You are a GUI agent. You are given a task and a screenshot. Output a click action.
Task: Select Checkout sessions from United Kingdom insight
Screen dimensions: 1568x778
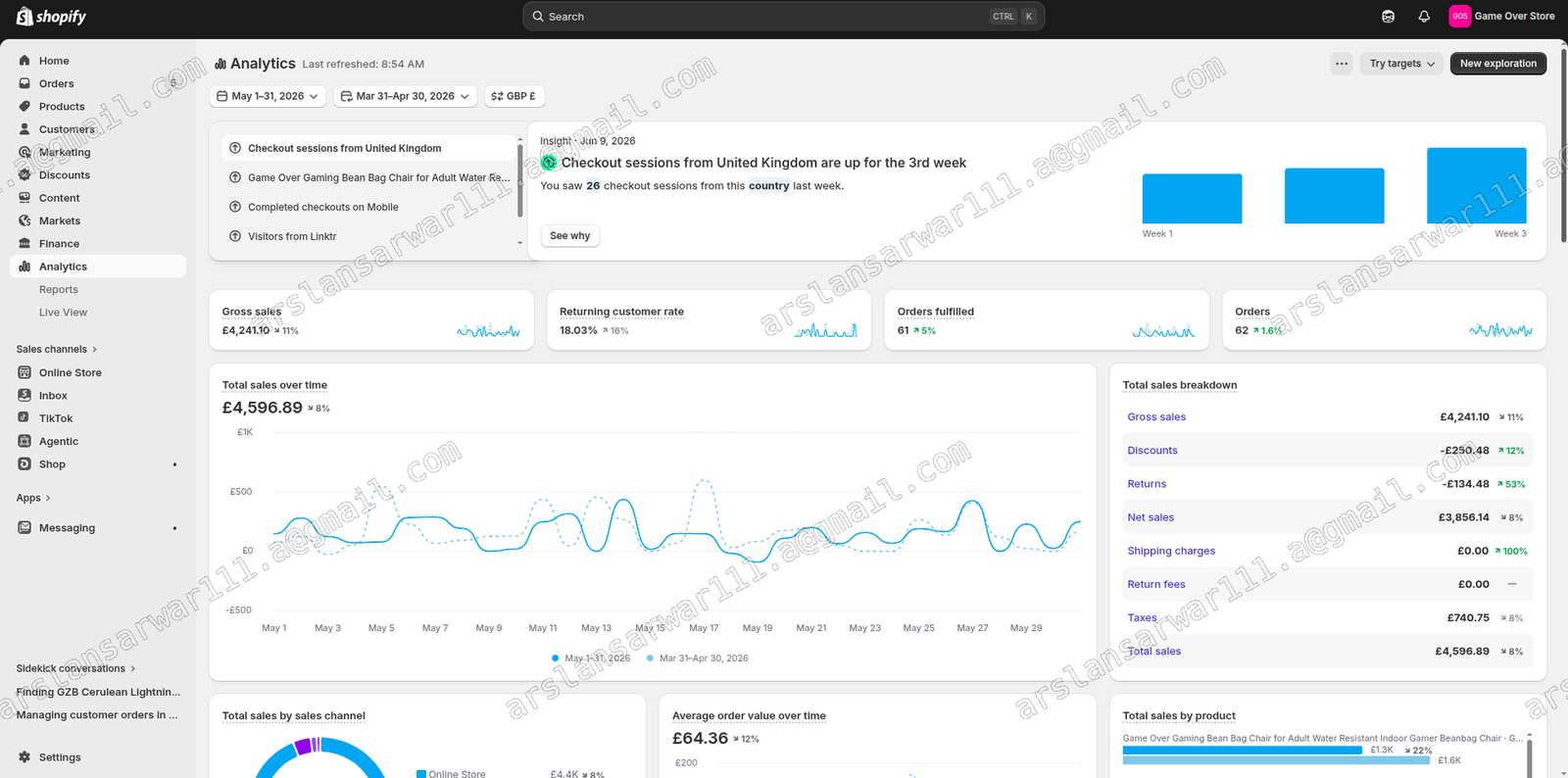point(368,149)
